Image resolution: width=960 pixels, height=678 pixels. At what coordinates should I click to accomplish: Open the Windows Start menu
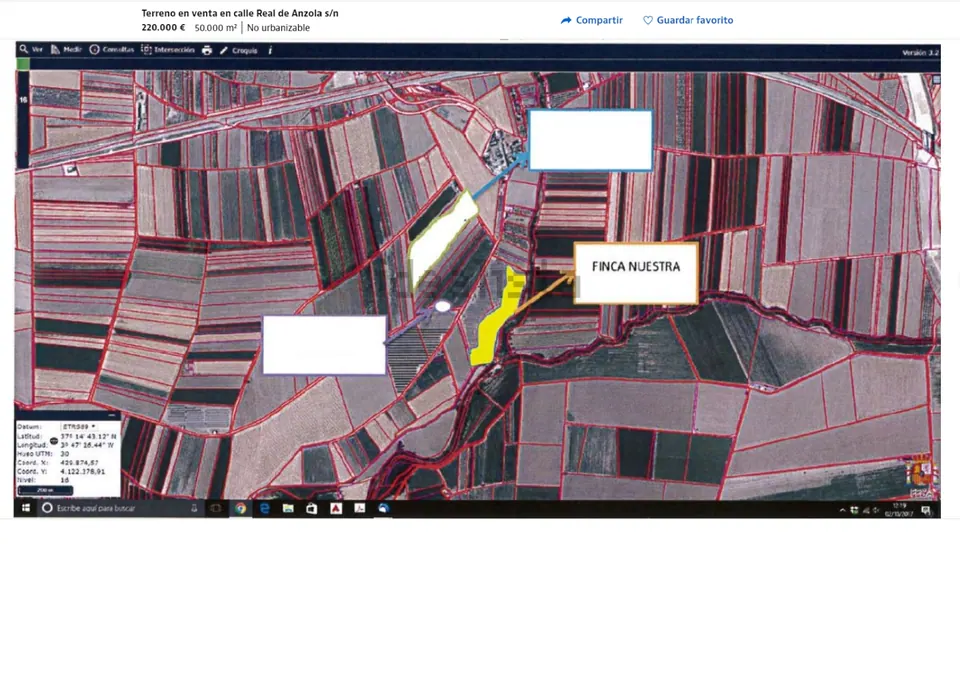pos(26,508)
